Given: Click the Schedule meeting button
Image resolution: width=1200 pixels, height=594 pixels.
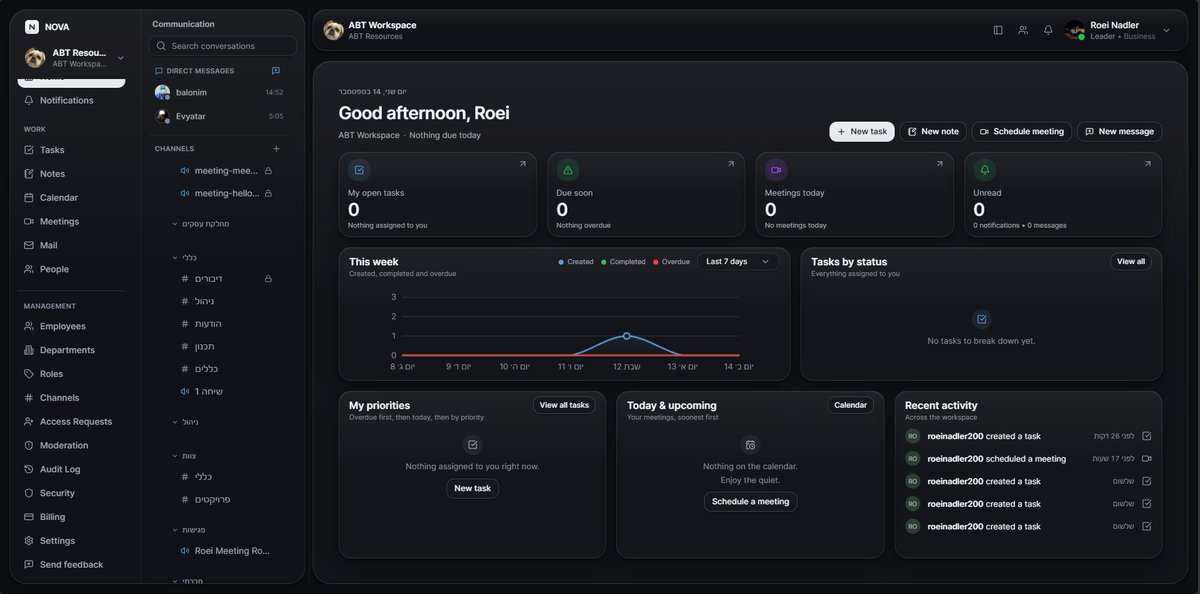Looking at the screenshot, I should click(x=1021, y=131).
